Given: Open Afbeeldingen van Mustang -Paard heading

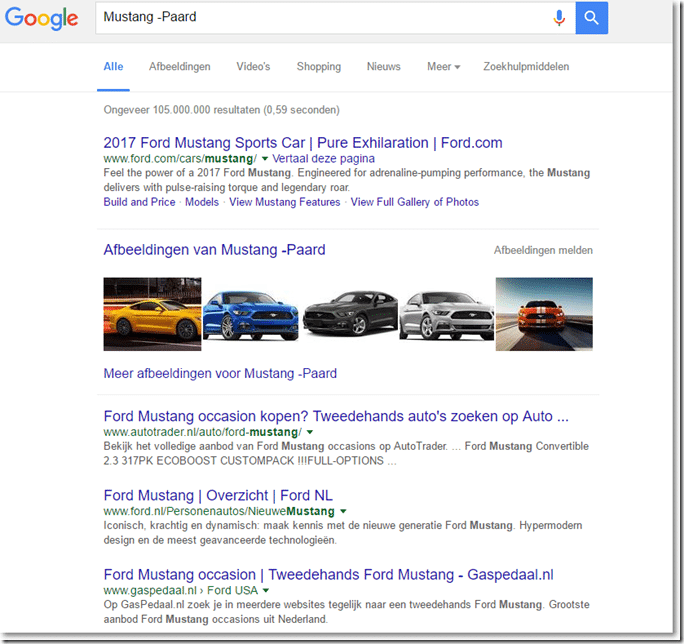Looking at the screenshot, I should 214,250.
